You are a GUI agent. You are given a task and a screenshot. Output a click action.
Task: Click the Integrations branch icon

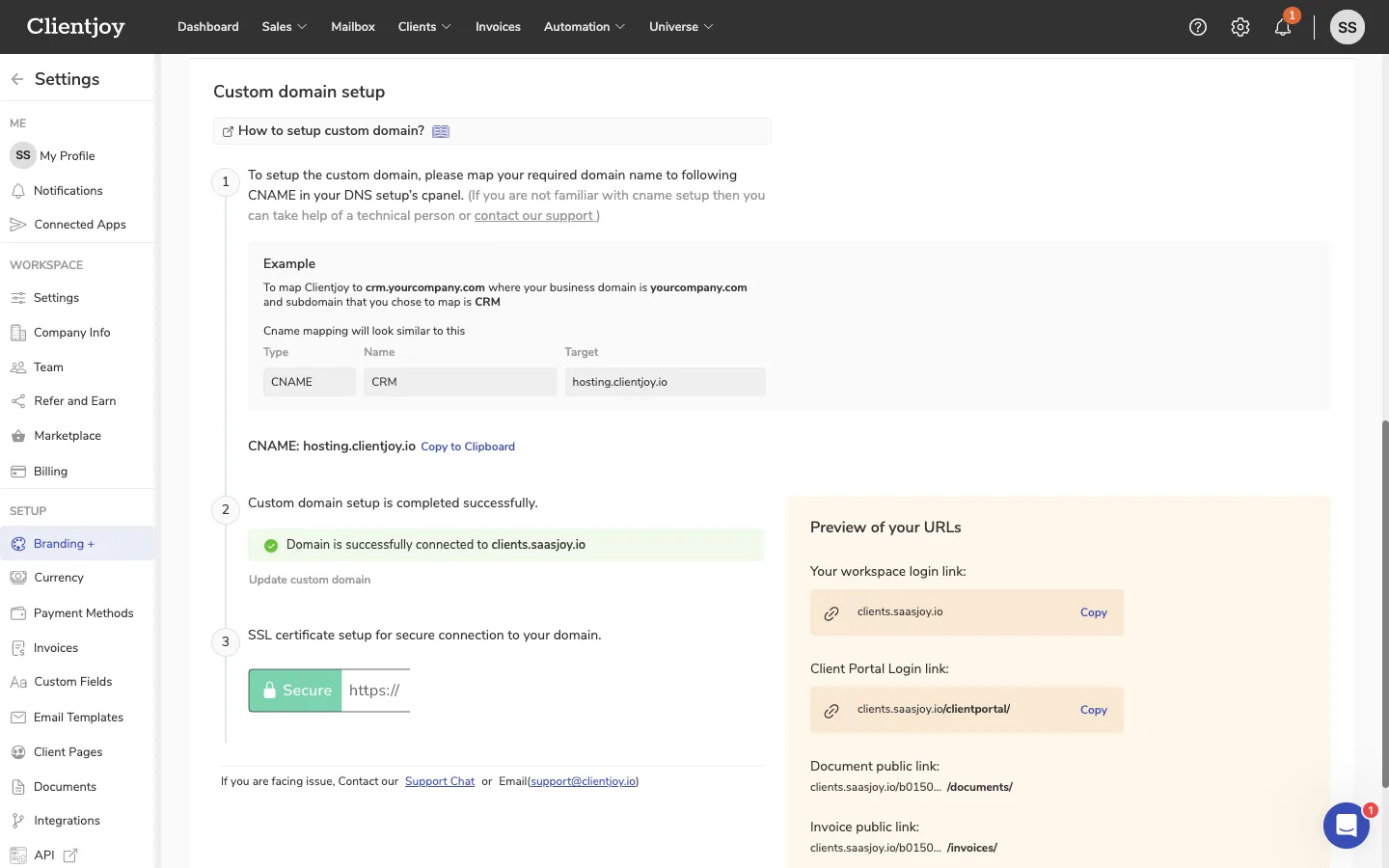point(18,821)
